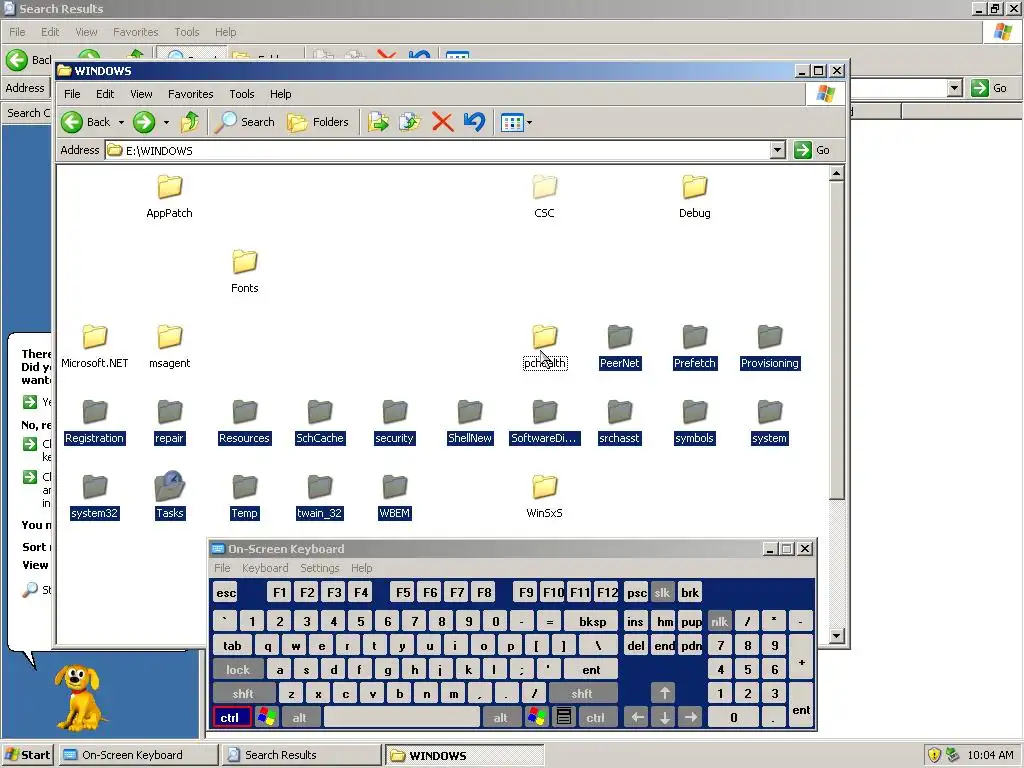Click esc key on On-Screen Keyboard
This screenshot has width=1024, height=768.
click(226, 593)
